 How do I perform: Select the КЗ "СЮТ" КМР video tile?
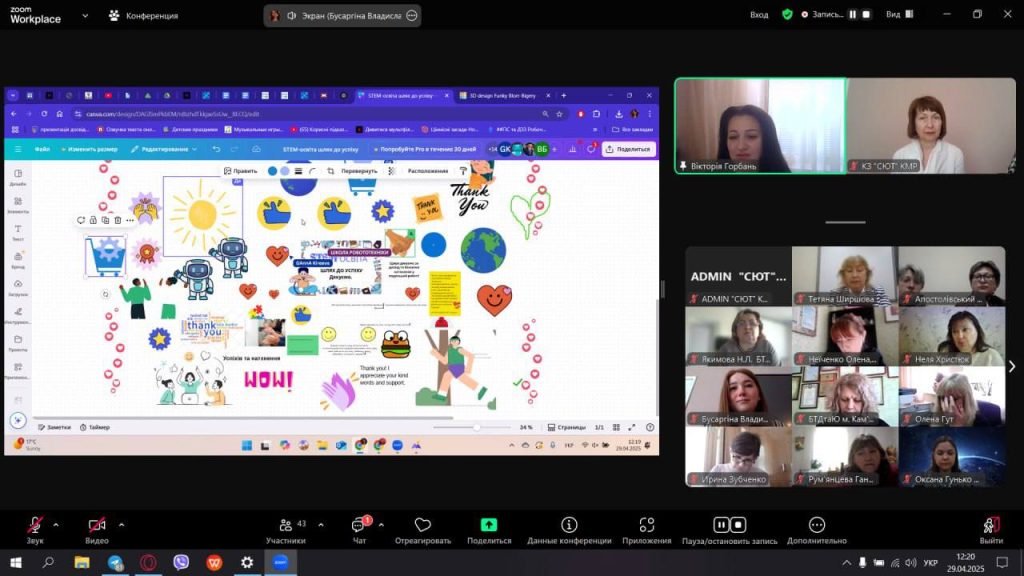tap(931, 126)
